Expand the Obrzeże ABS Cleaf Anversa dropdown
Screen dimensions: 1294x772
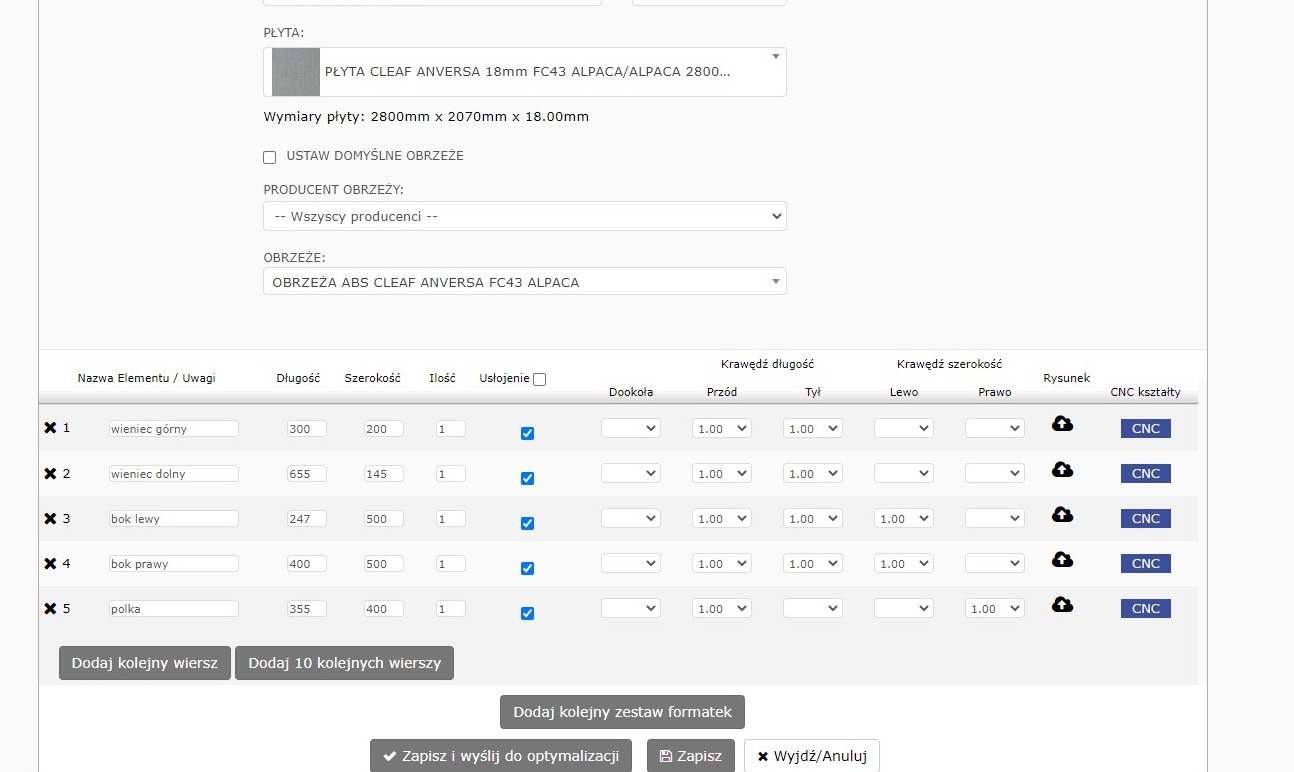(524, 282)
